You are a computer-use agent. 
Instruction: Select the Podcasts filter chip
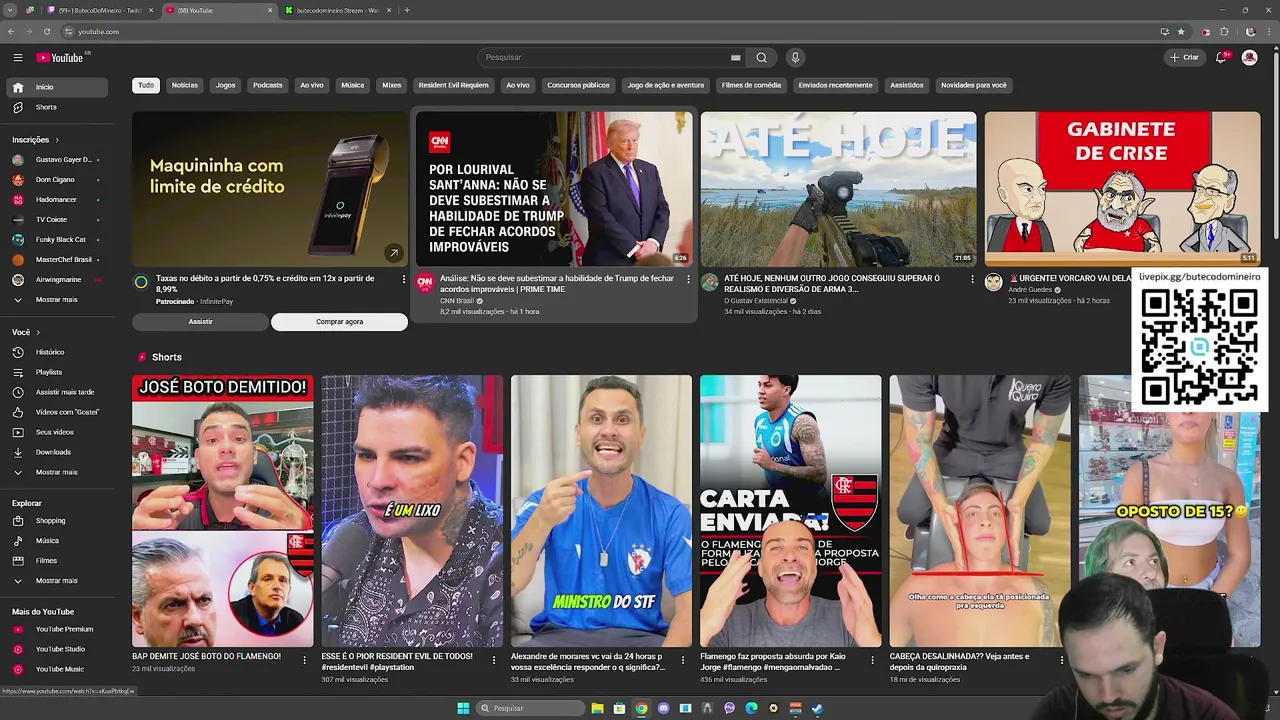(268, 85)
